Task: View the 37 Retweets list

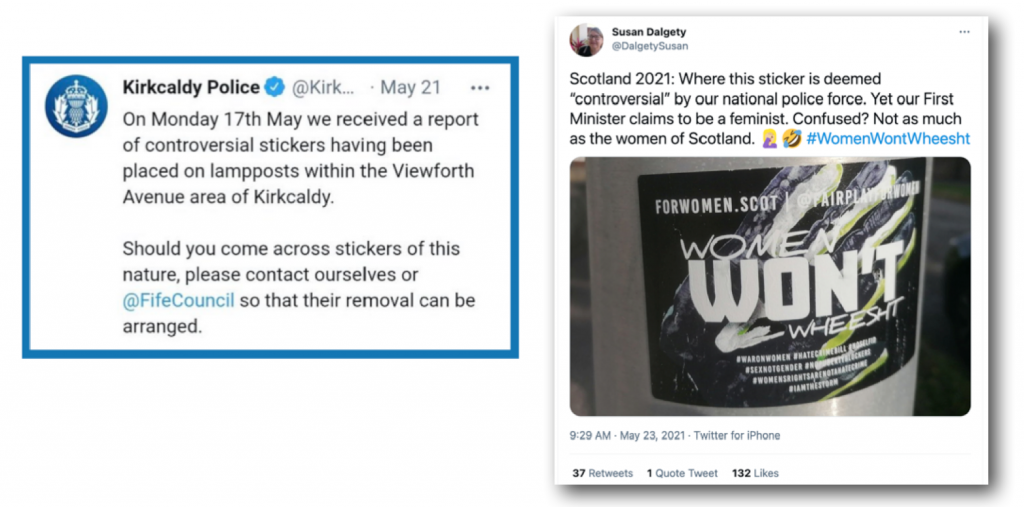Action: (x=602, y=473)
